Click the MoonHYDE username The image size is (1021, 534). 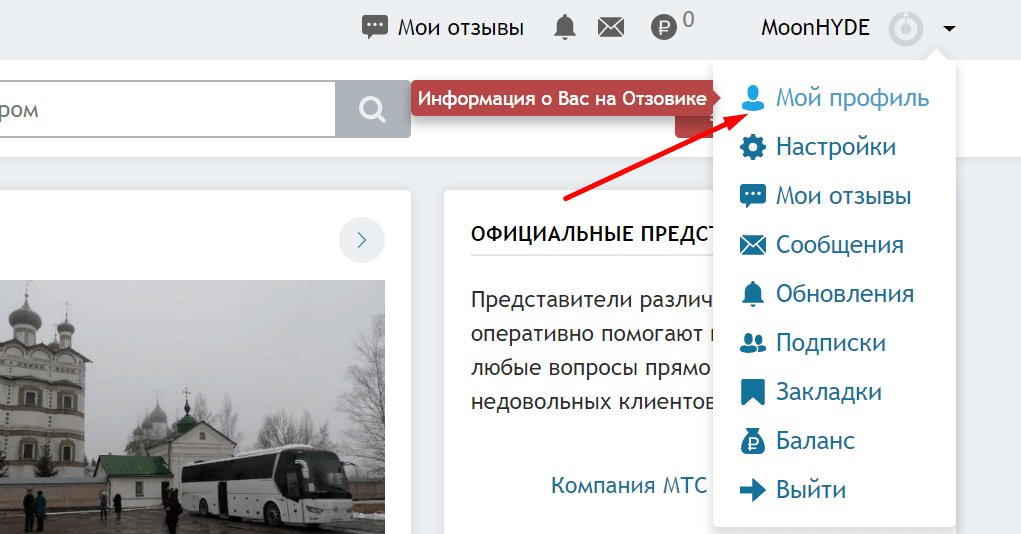pos(815,27)
